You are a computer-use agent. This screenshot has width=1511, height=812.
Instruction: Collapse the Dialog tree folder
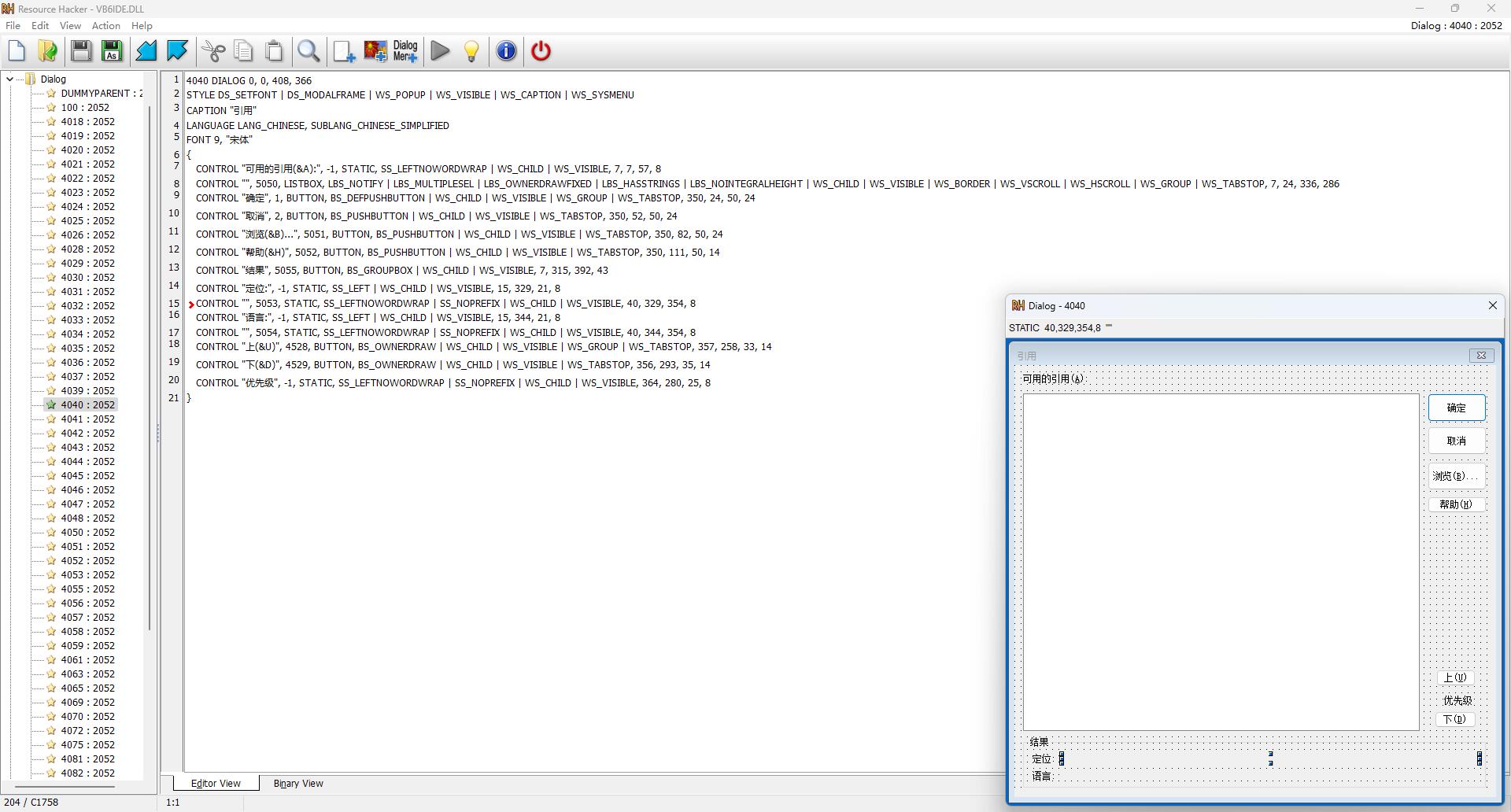[9, 79]
